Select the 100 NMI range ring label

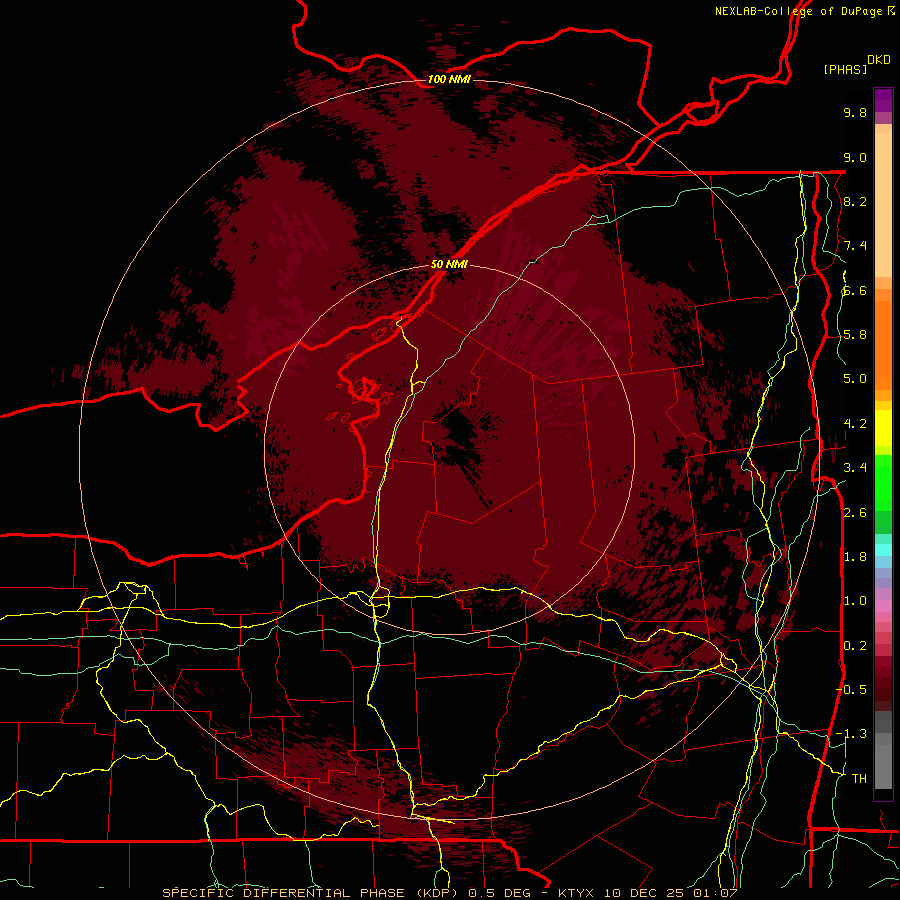click(x=449, y=79)
